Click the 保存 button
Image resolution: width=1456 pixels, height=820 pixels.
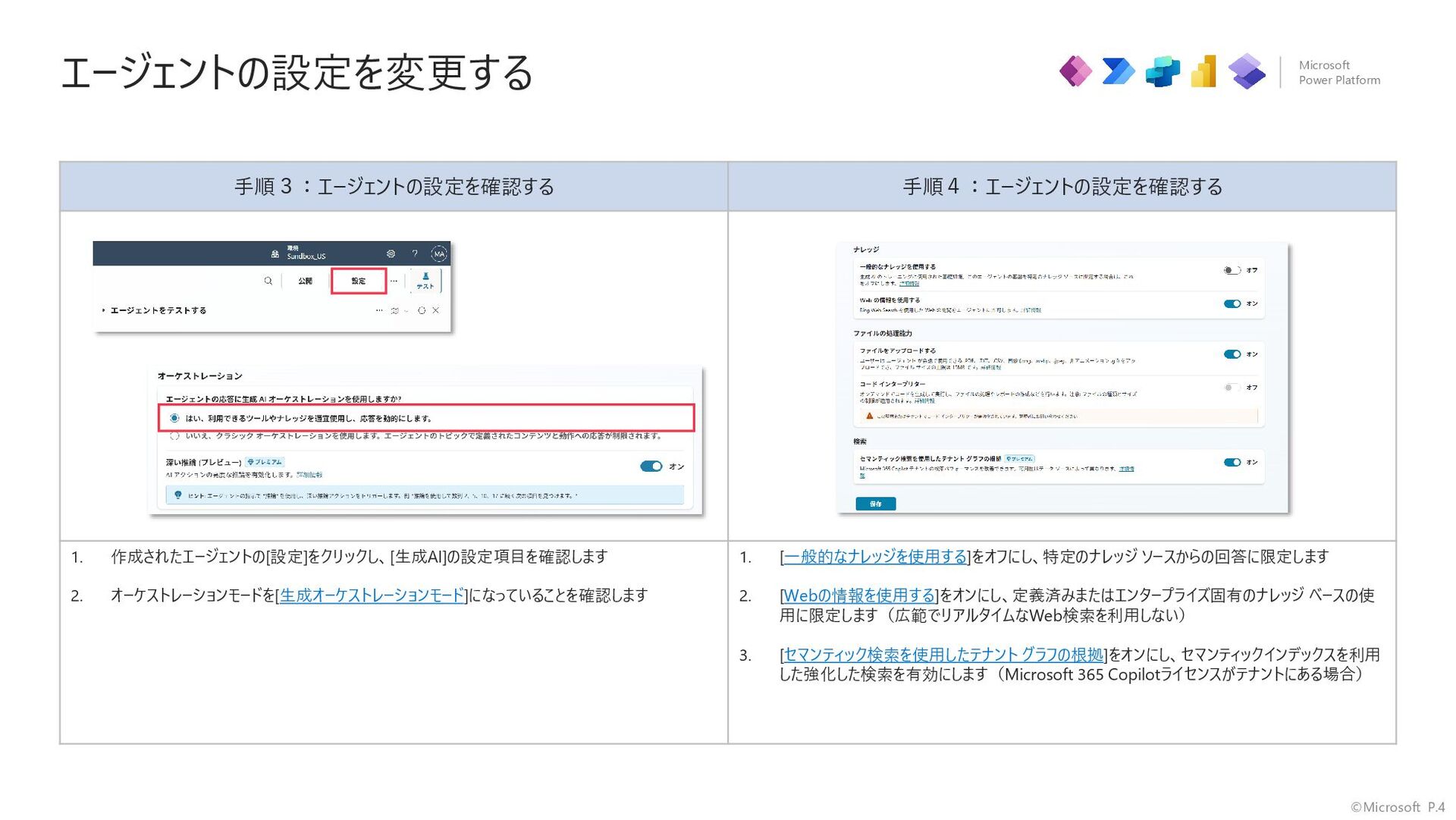[875, 504]
